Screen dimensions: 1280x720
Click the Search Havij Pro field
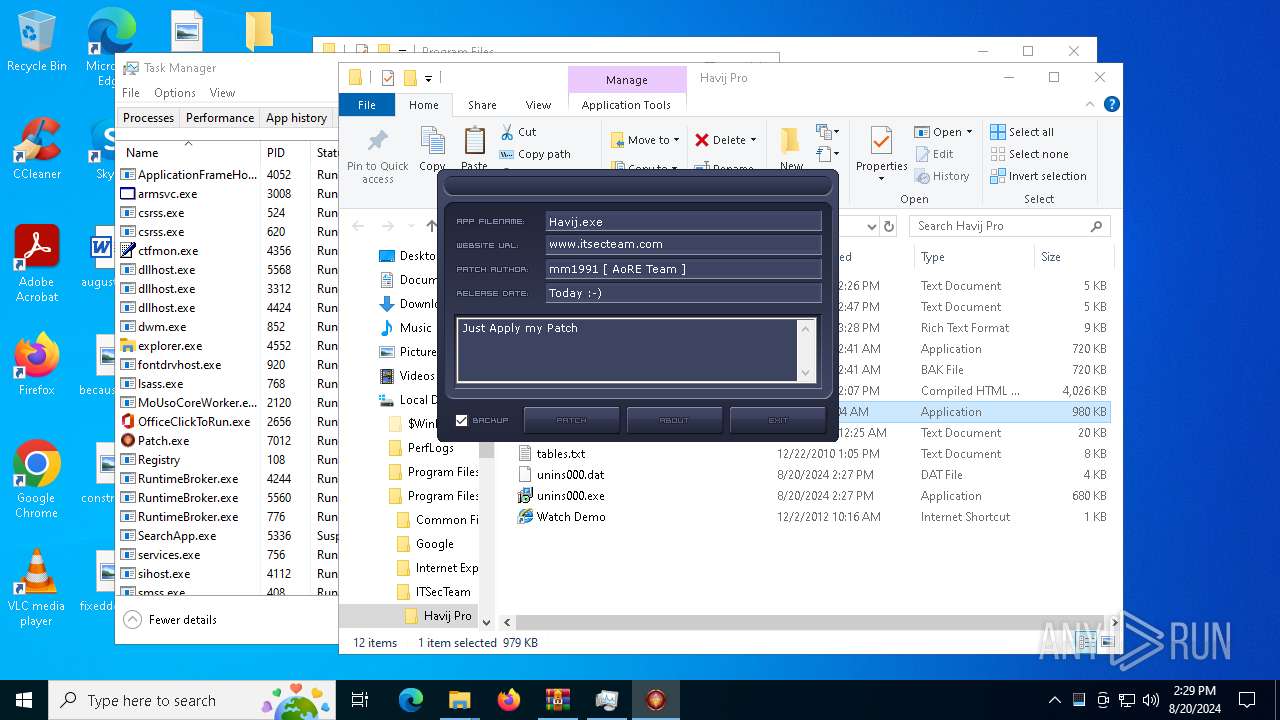(1010, 226)
